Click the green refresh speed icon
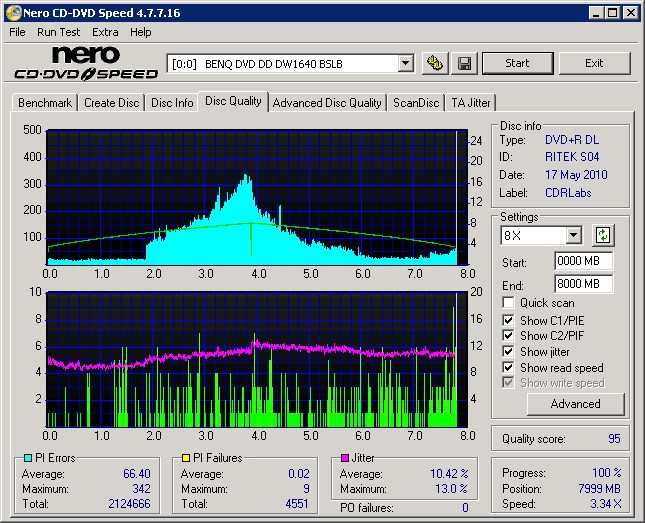 (x=602, y=235)
